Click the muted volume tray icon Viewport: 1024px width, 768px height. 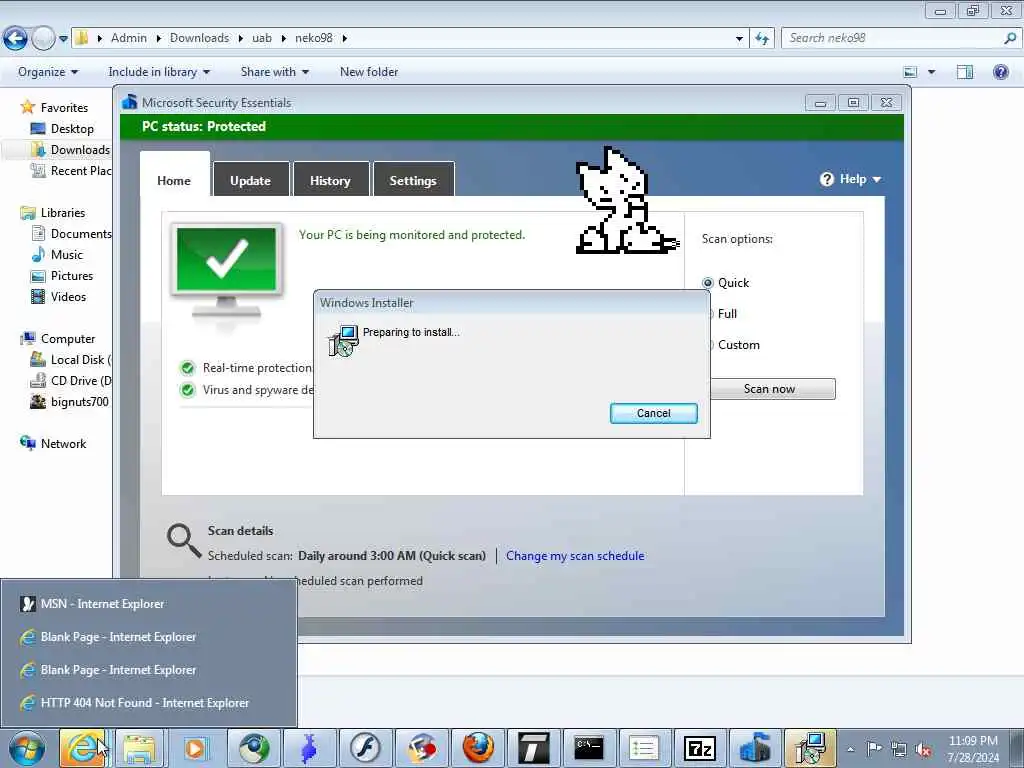point(923,749)
